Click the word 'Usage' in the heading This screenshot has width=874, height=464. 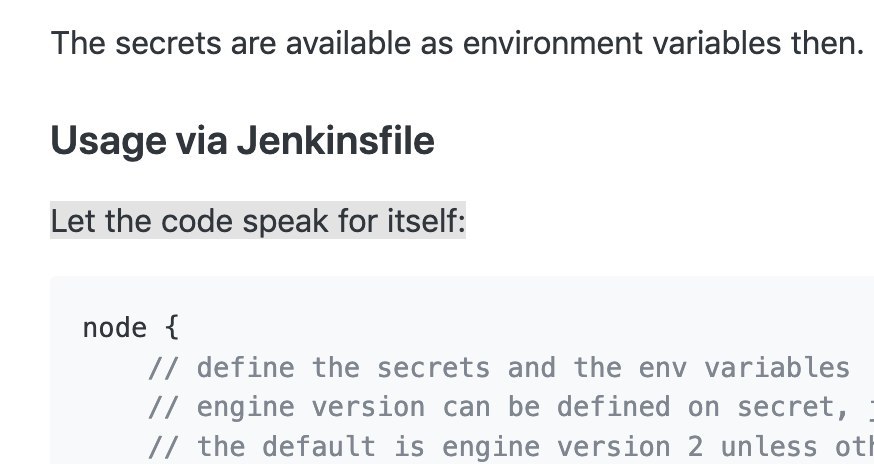tap(108, 142)
